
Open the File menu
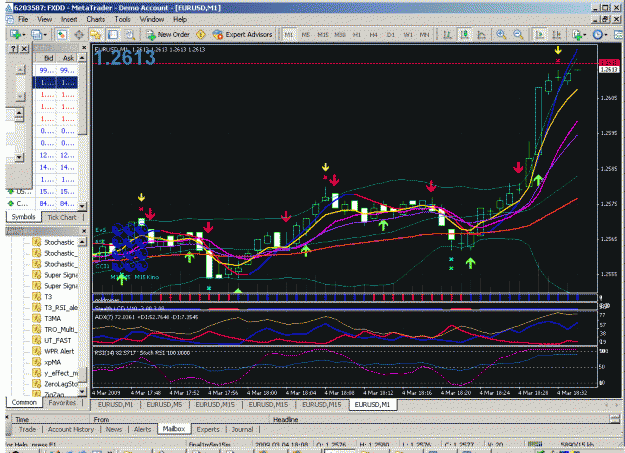tap(23, 19)
